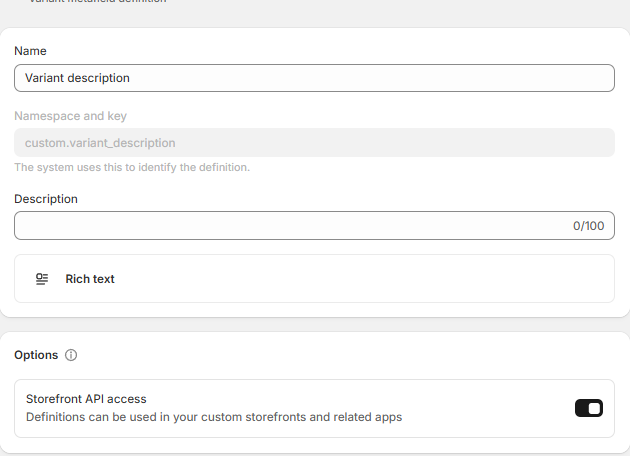630x456 pixels.
Task: Click empty space in the Options card
Action: click(x=350, y=356)
